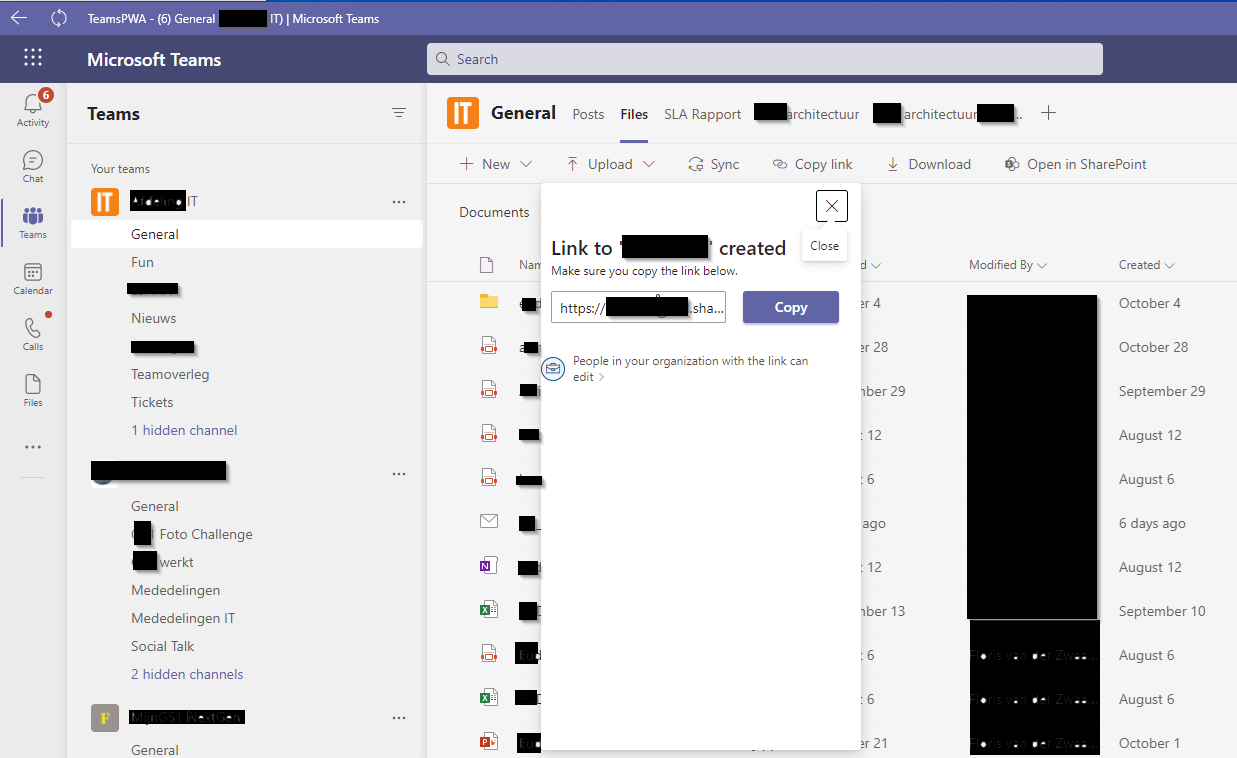Show more apps ellipsis in the rail
Screen dimensions: 1237x758
(33, 447)
